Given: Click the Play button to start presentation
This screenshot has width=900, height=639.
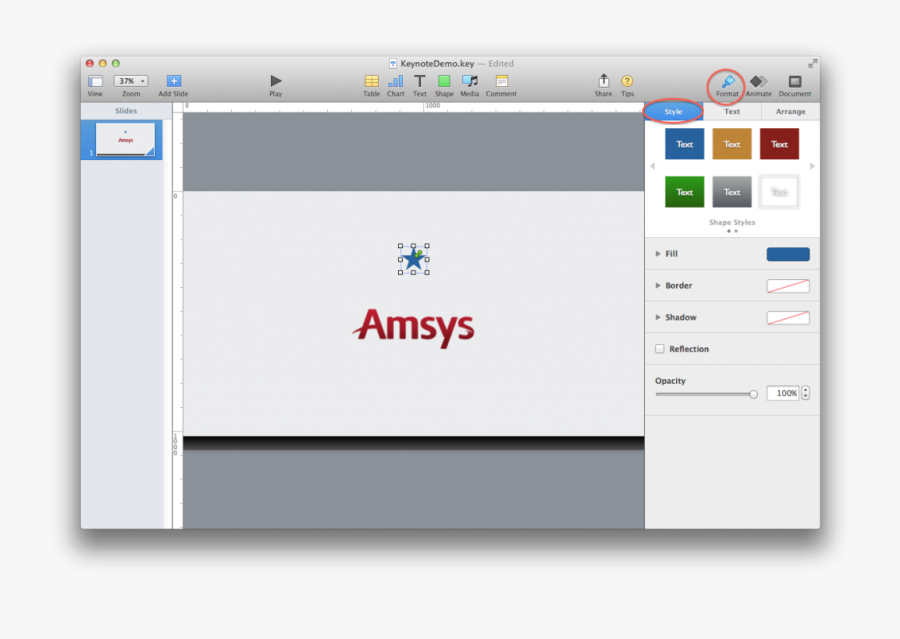Looking at the screenshot, I should (275, 82).
